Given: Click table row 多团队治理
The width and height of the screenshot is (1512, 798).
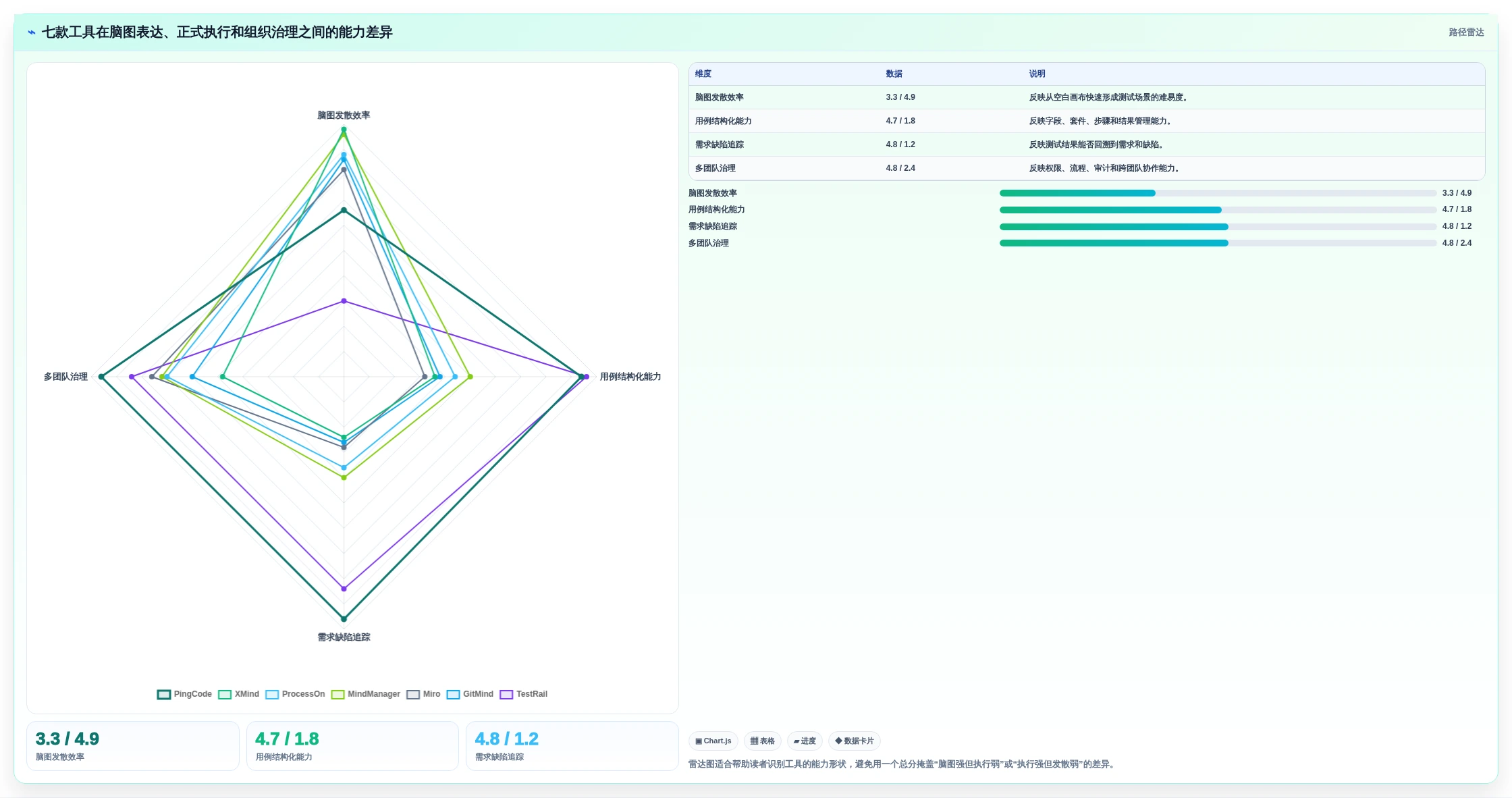Looking at the screenshot, I should [1087, 168].
